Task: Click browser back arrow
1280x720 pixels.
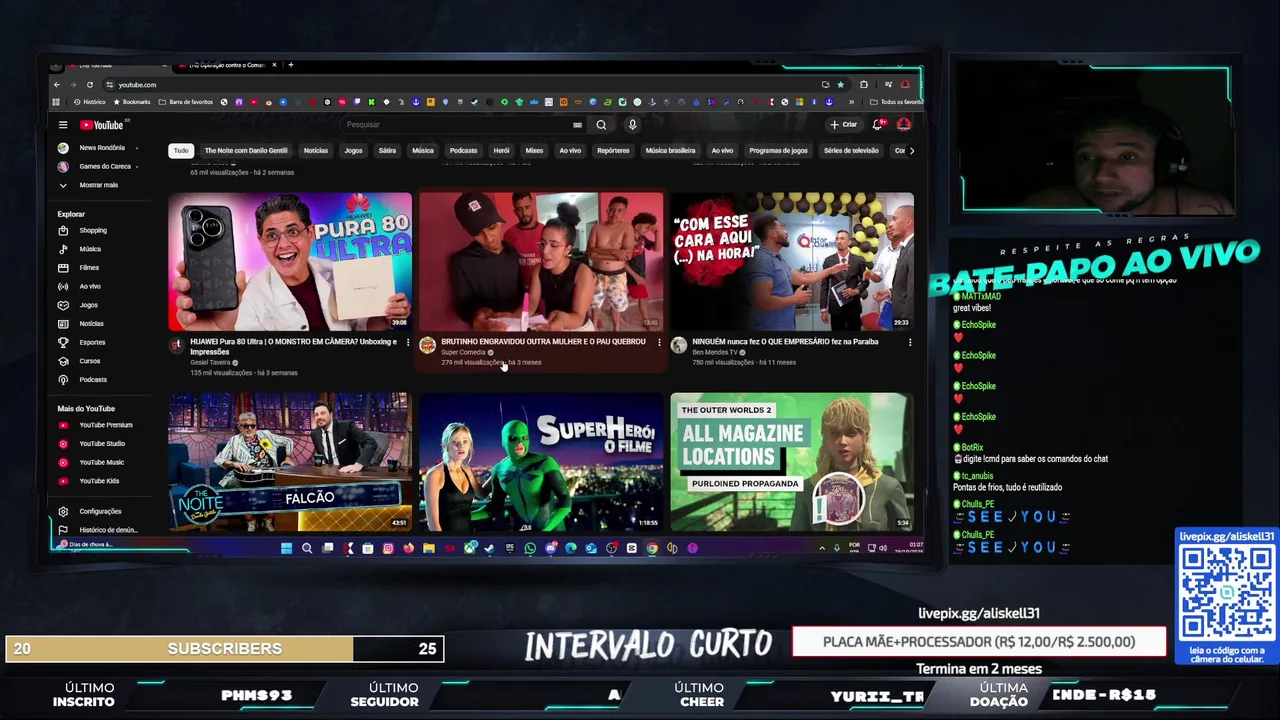Action: tap(57, 85)
